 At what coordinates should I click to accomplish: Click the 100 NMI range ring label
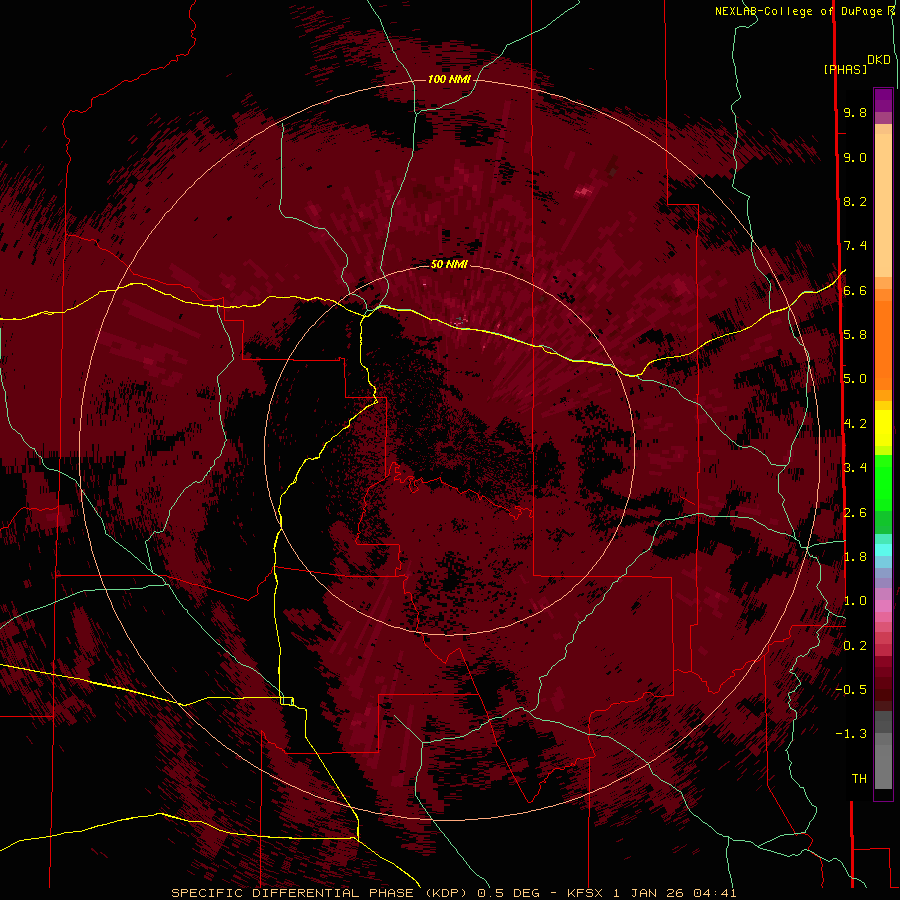point(449,79)
